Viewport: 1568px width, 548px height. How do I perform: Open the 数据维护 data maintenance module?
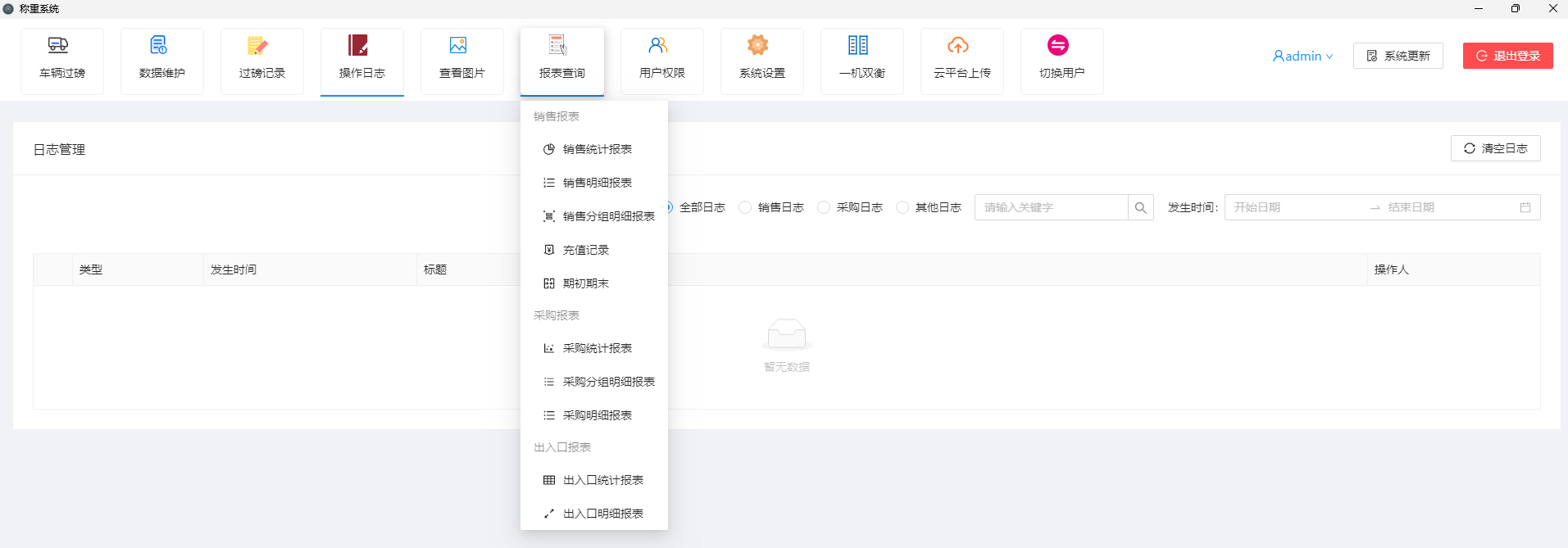pos(162,61)
